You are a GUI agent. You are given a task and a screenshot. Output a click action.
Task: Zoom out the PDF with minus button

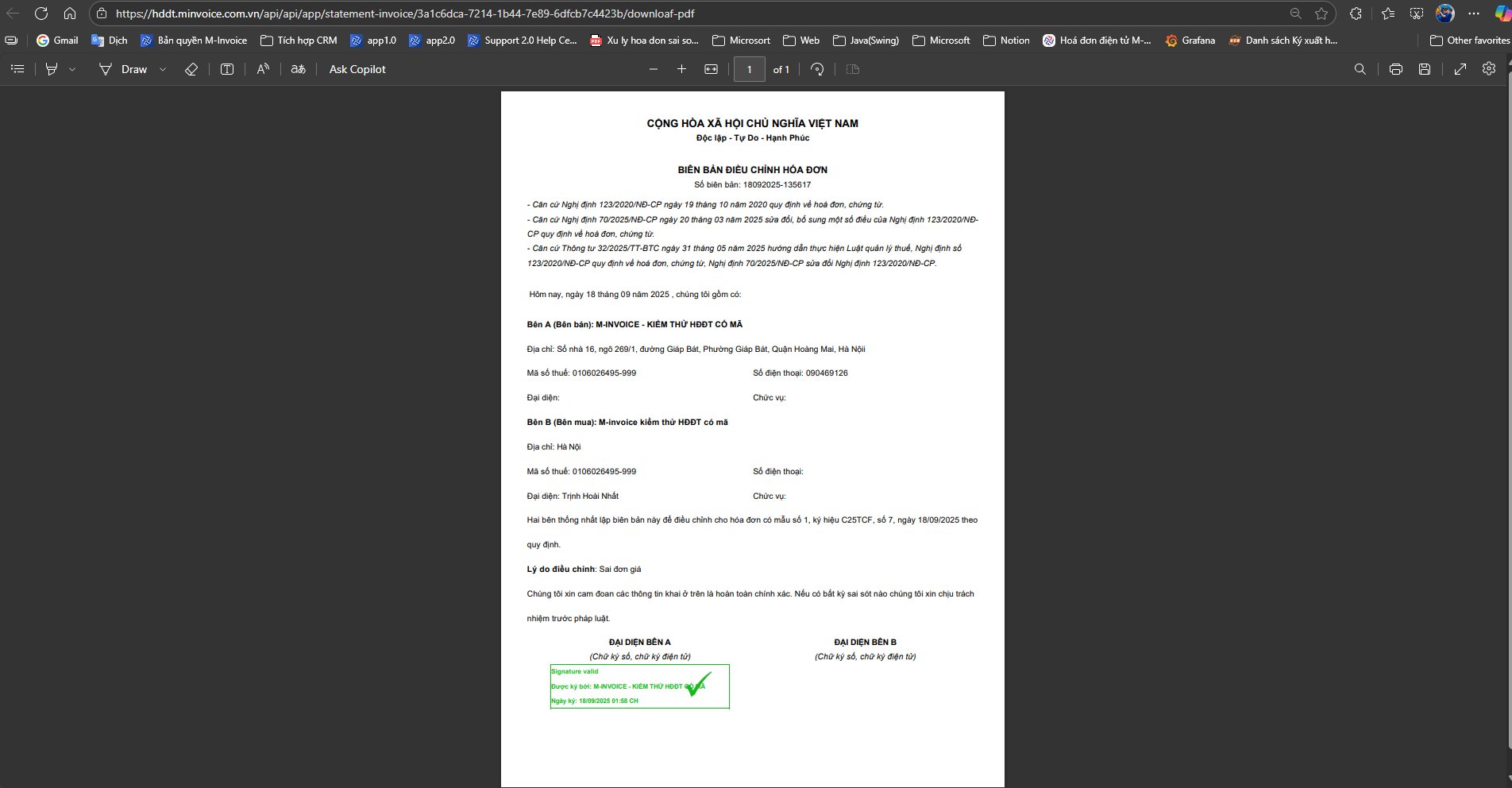[654, 69]
